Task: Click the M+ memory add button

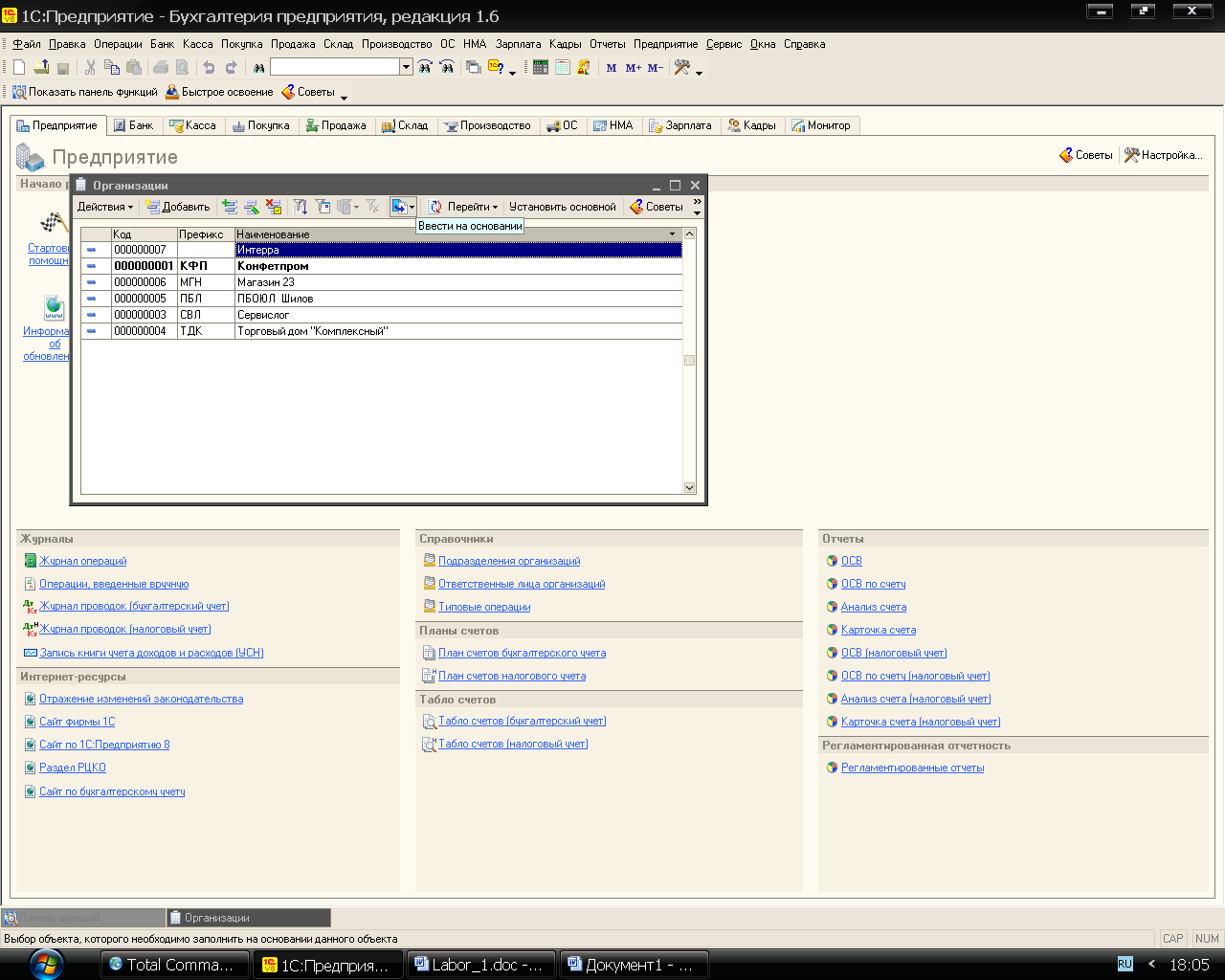Action: 633,68
